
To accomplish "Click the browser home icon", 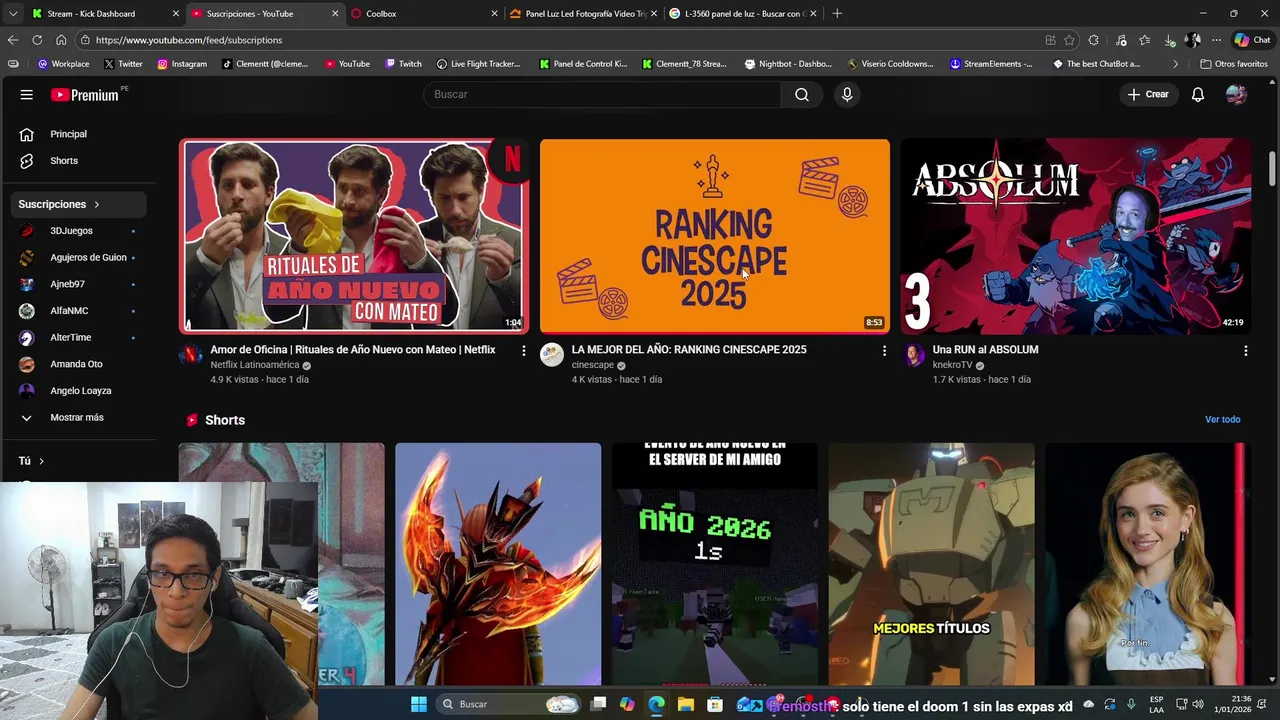I will point(61,40).
